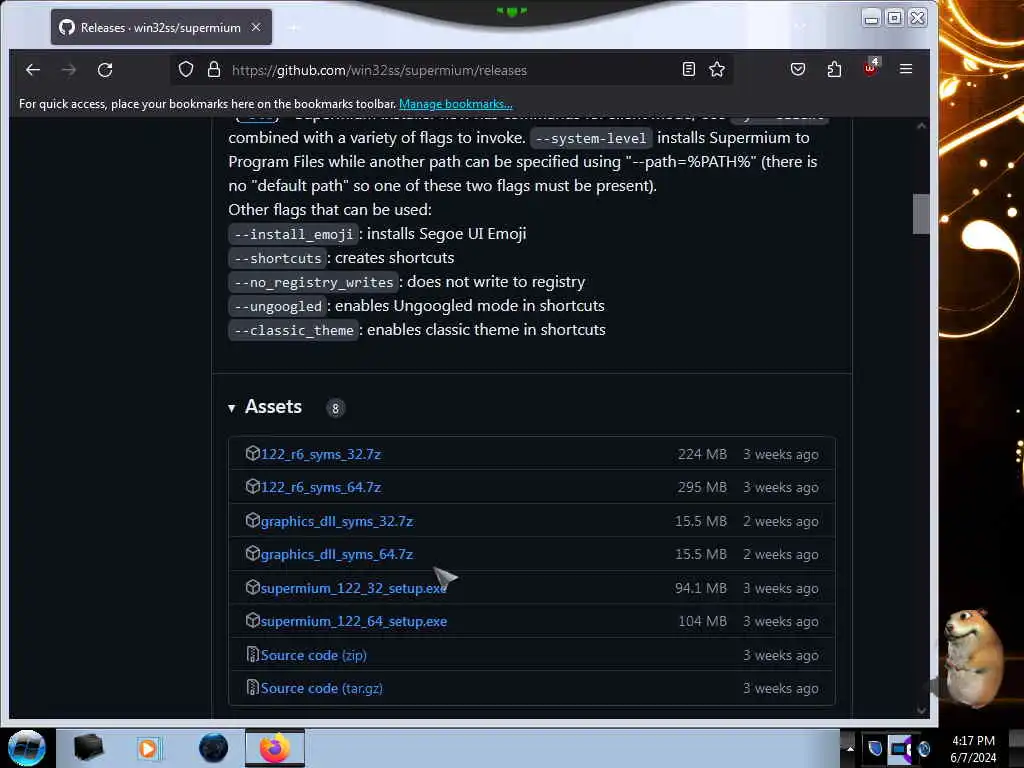Download Source code (zip)

point(313,655)
